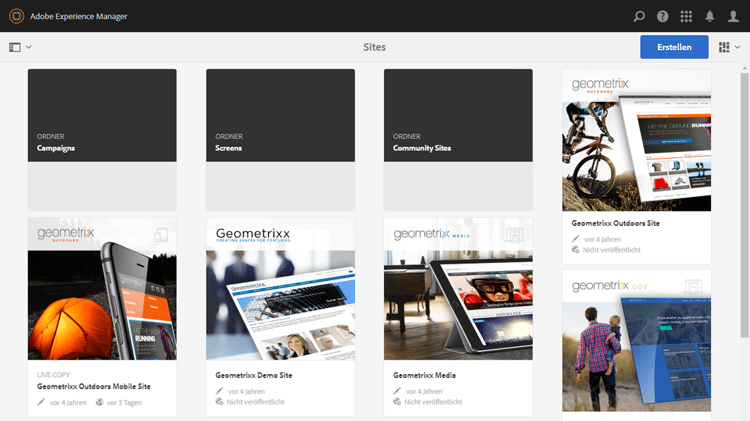Open the Community Sites folder card
Screen dimensions: 750x421
point(458,140)
